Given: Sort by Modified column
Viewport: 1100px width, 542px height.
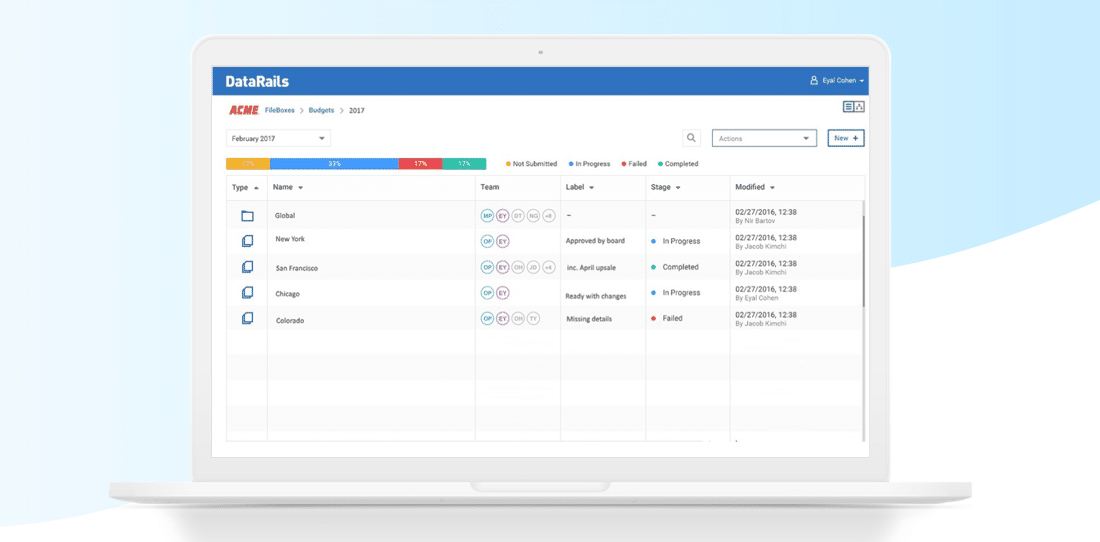Looking at the screenshot, I should [755, 188].
